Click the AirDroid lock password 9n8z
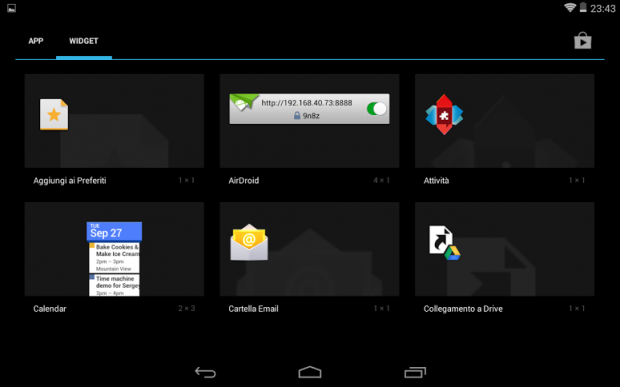Image resolution: width=620 pixels, height=387 pixels. tap(306, 116)
